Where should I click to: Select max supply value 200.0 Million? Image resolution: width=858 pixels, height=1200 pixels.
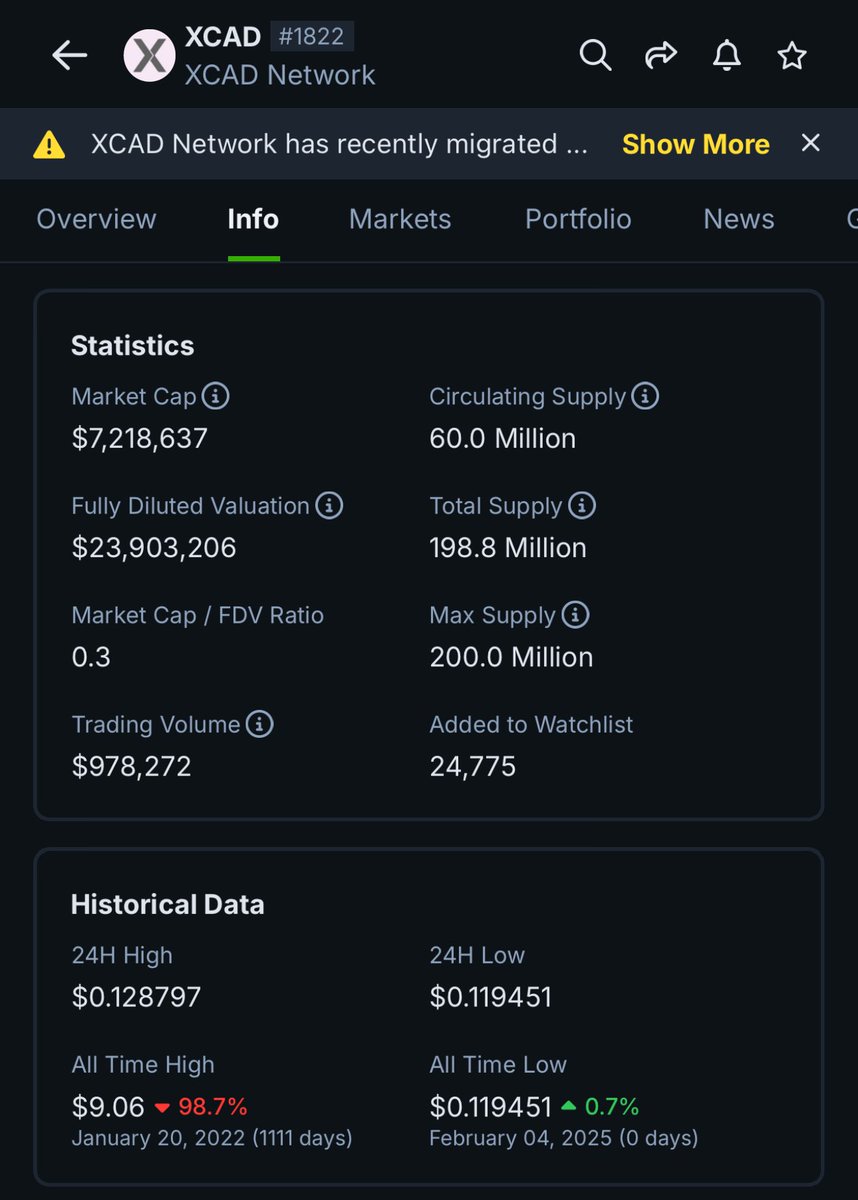[x=511, y=657]
